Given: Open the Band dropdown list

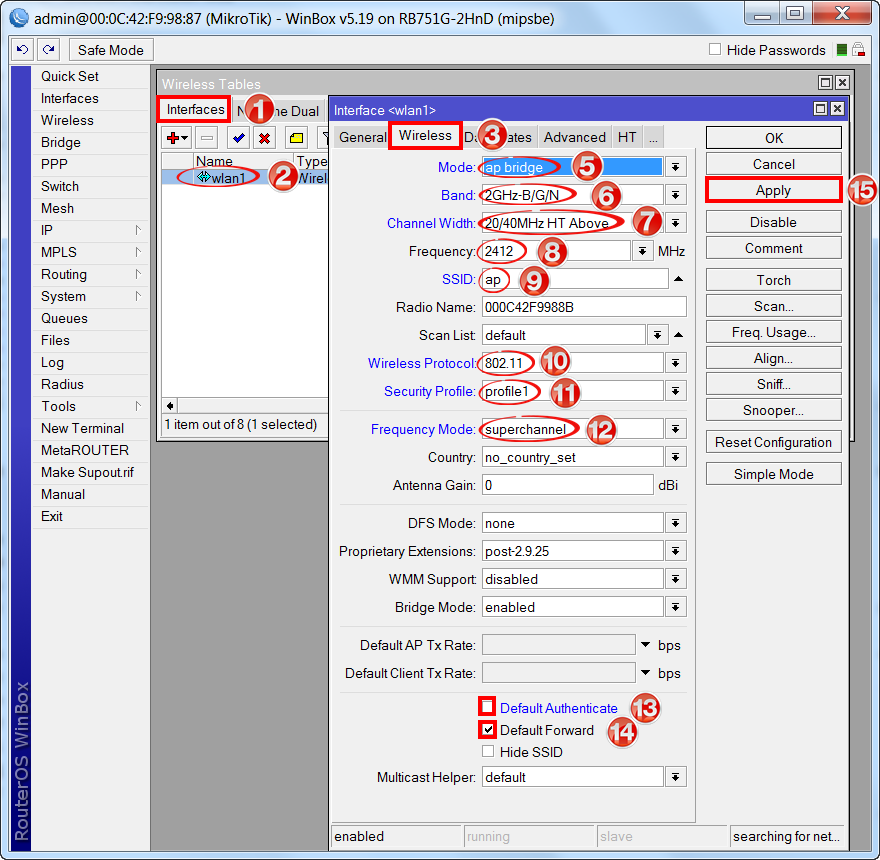Looking at the screenshot, I should (x=676, y=195).
